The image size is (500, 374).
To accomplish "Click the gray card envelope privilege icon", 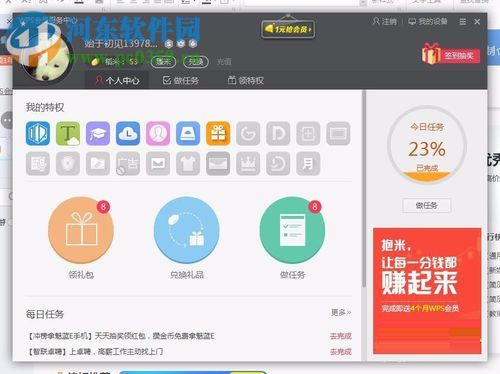I will coord(218,163).
